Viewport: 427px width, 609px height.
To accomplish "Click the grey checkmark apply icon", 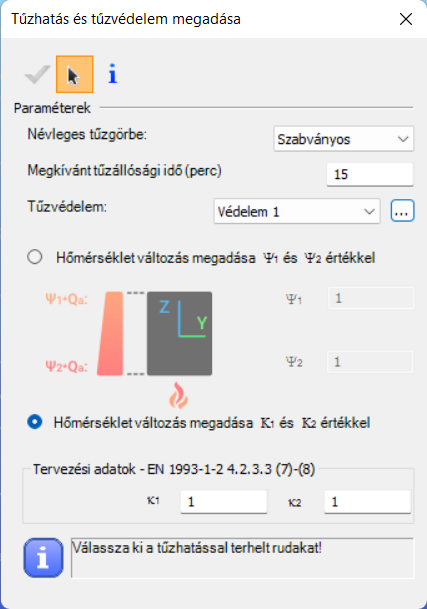I will click(37, 74).
